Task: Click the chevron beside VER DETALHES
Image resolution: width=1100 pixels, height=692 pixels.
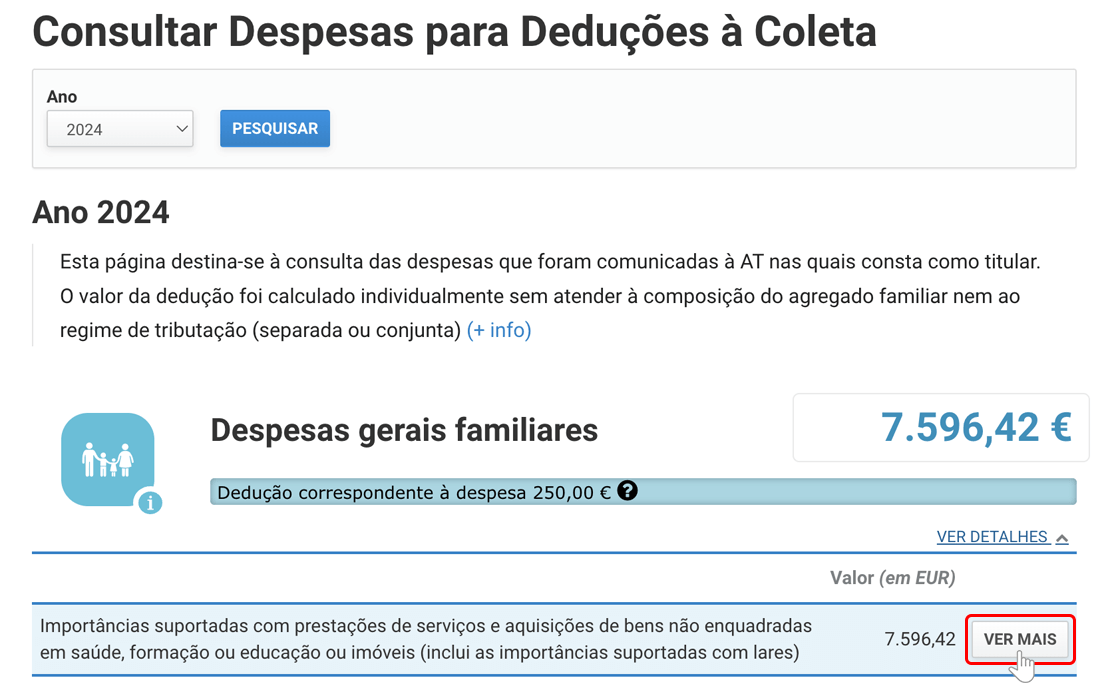Action: pyautogui.click(x=1062, y=538)
